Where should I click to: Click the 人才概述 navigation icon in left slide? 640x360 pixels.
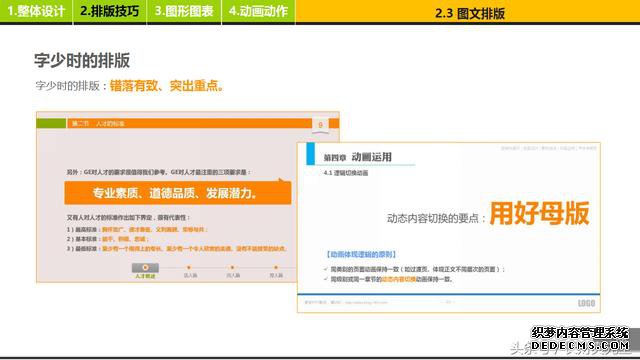coord(145,268)
